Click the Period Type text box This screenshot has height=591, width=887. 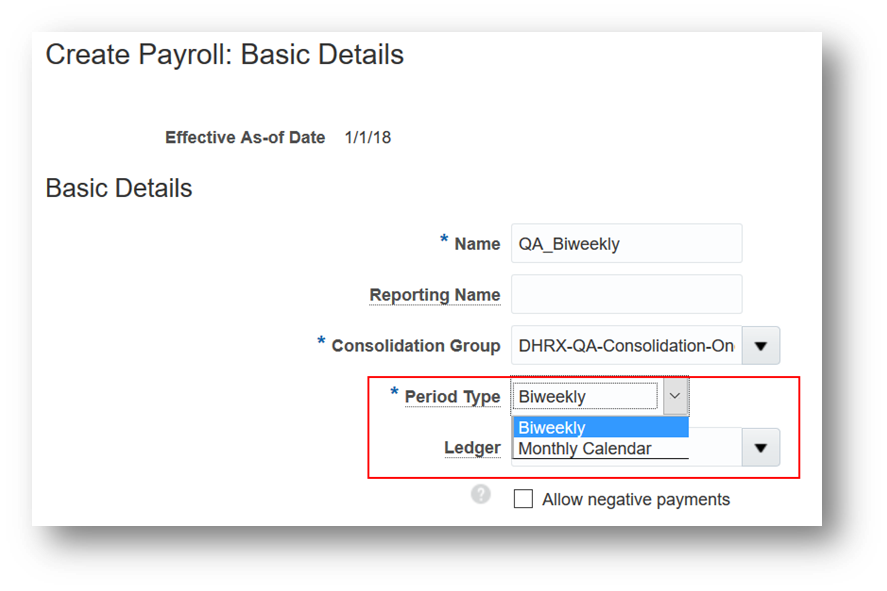pyautogui.click(x=586, y=397)
